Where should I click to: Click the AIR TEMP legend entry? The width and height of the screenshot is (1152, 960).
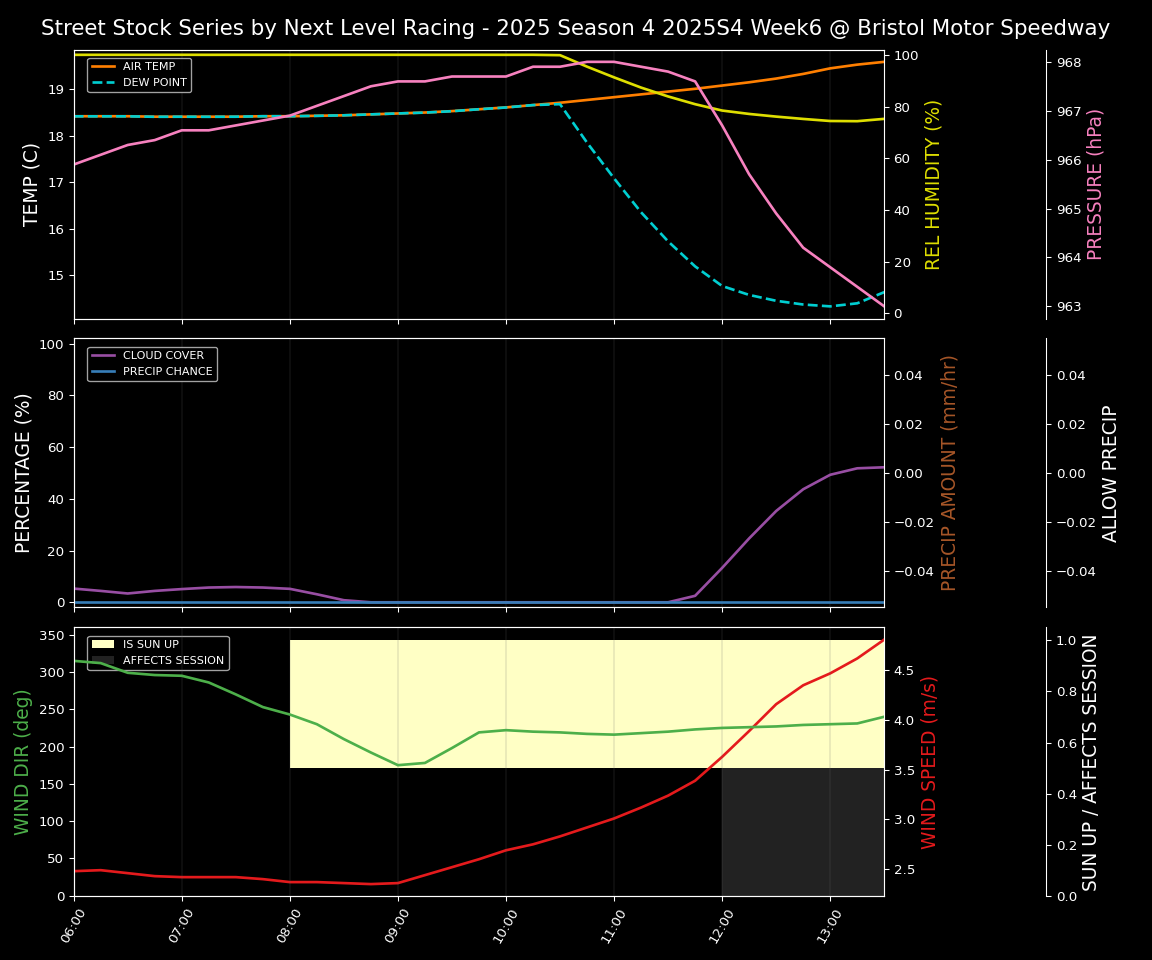point(148,67)
